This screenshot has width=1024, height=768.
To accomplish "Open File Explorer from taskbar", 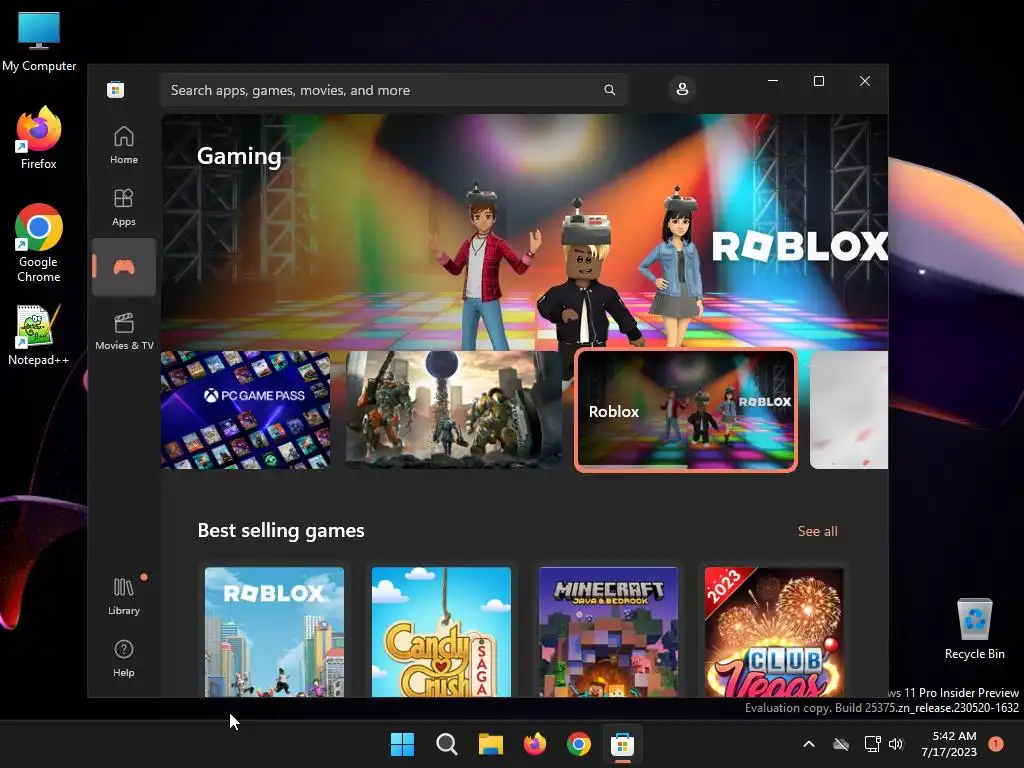I will (490, 744).
